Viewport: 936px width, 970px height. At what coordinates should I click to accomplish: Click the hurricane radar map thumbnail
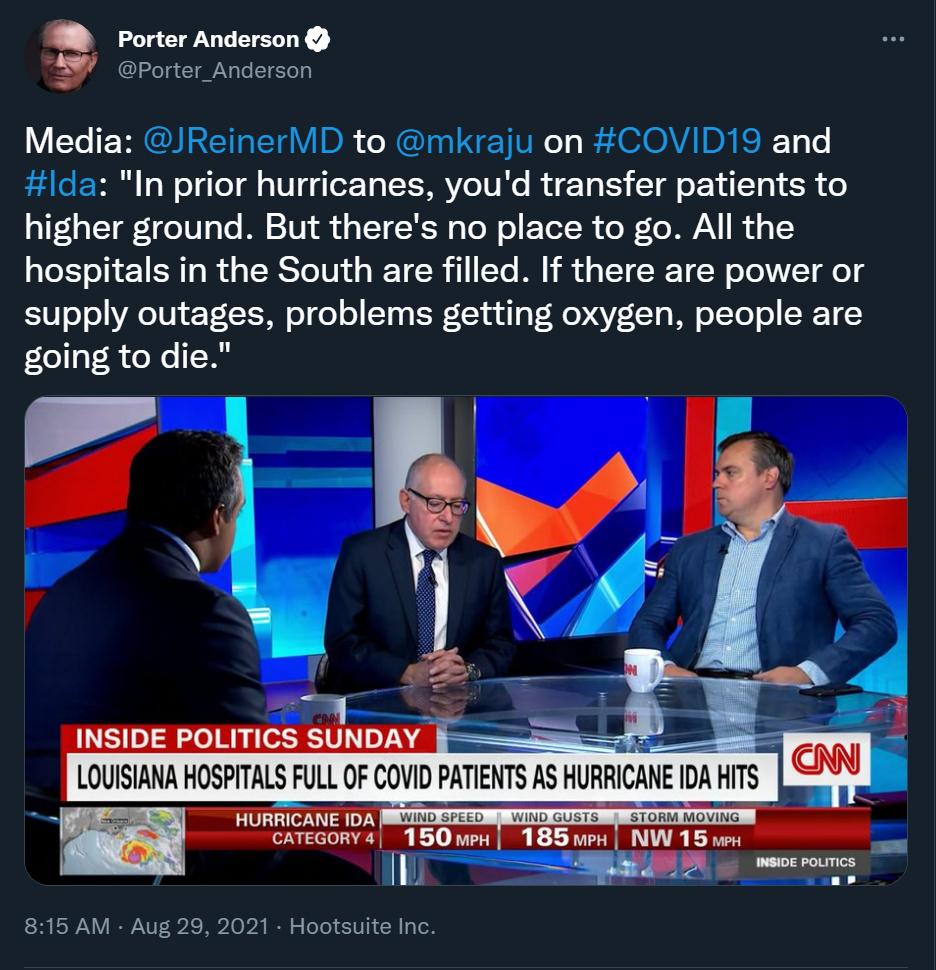[x=122, y=841]
